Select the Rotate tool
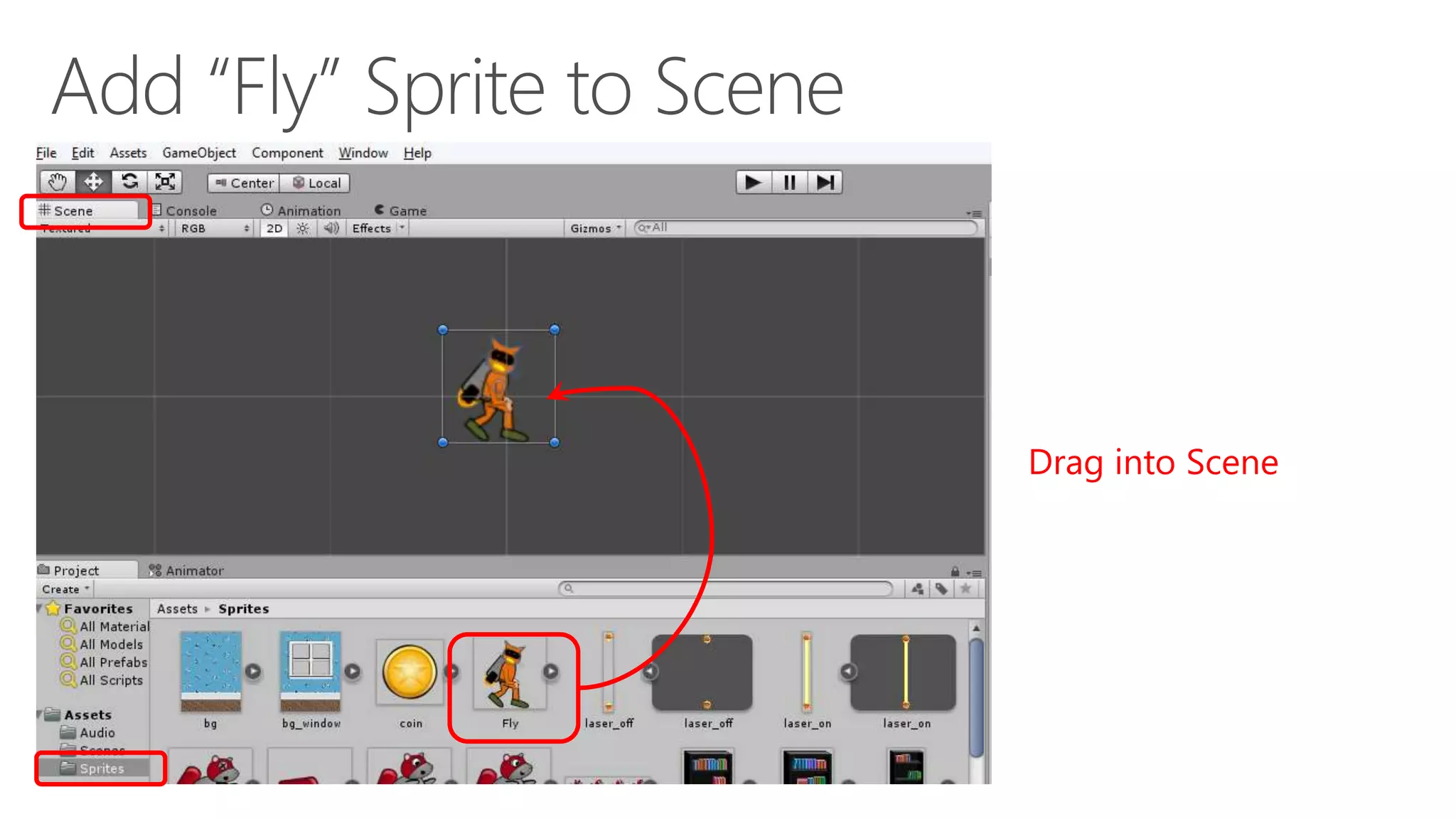The width and height of the screenshot is (1456, 819). coord(129,183)
